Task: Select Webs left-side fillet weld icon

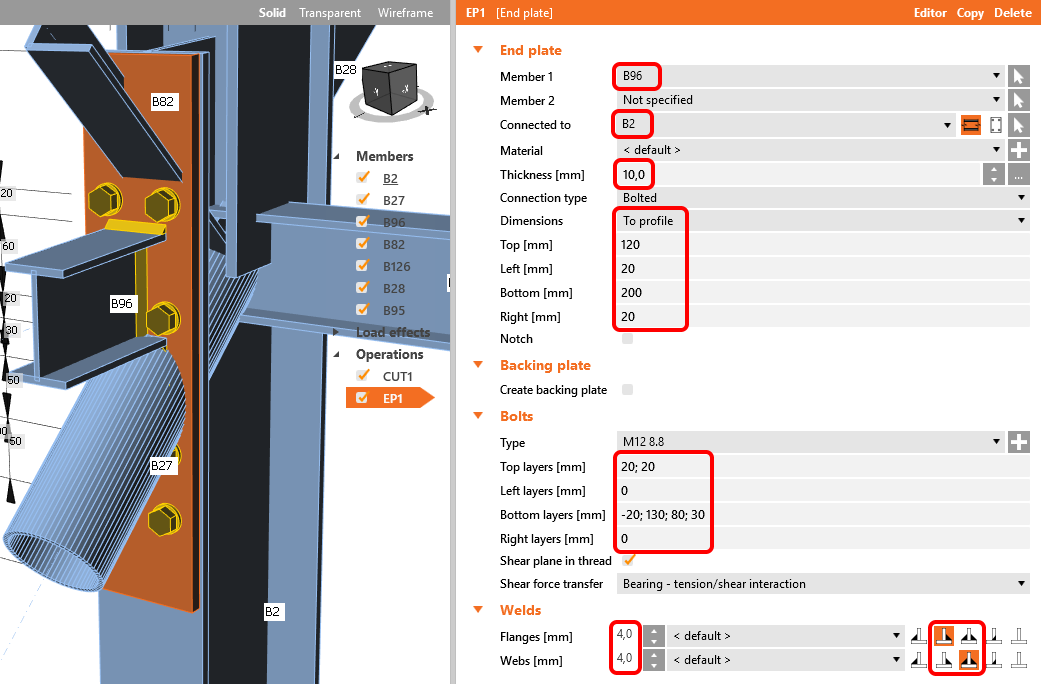Action: (x=919, y=660)
